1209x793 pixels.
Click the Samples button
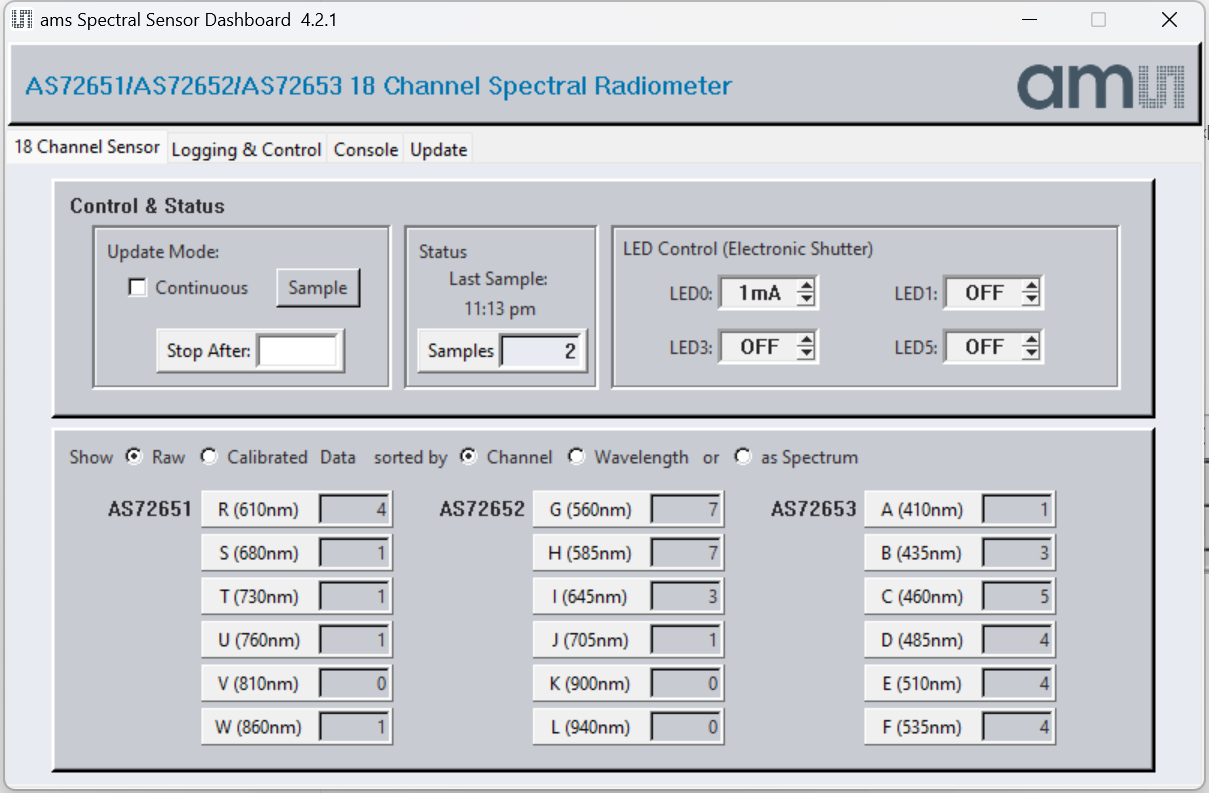tap(461, 351)
